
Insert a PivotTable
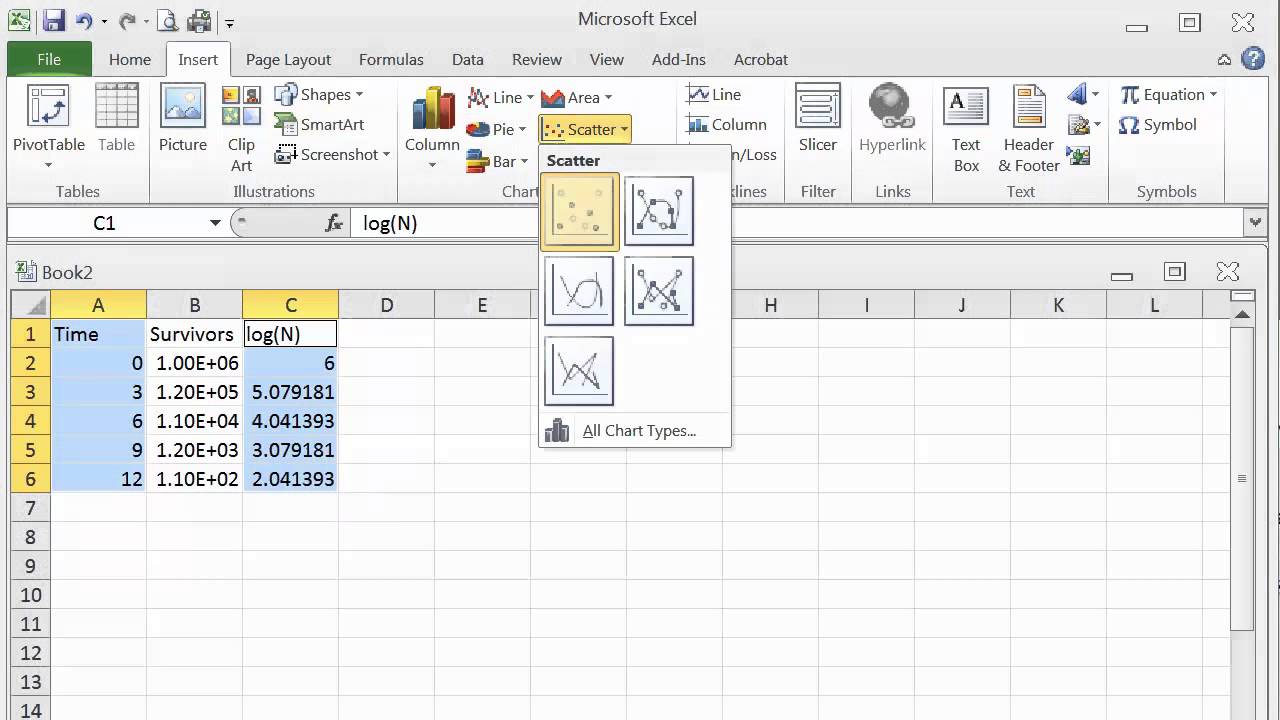click(x=48, y=127)
